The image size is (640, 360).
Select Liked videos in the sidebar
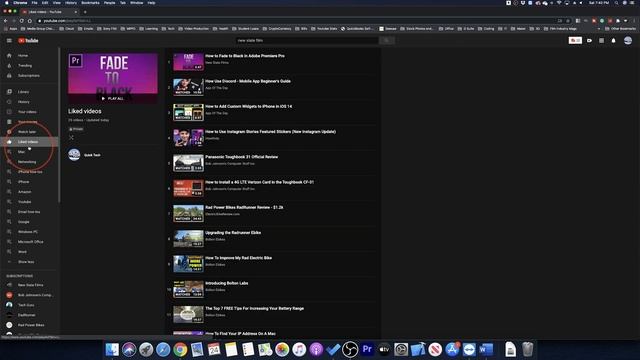pyautogui.click(x=29, y=142)
